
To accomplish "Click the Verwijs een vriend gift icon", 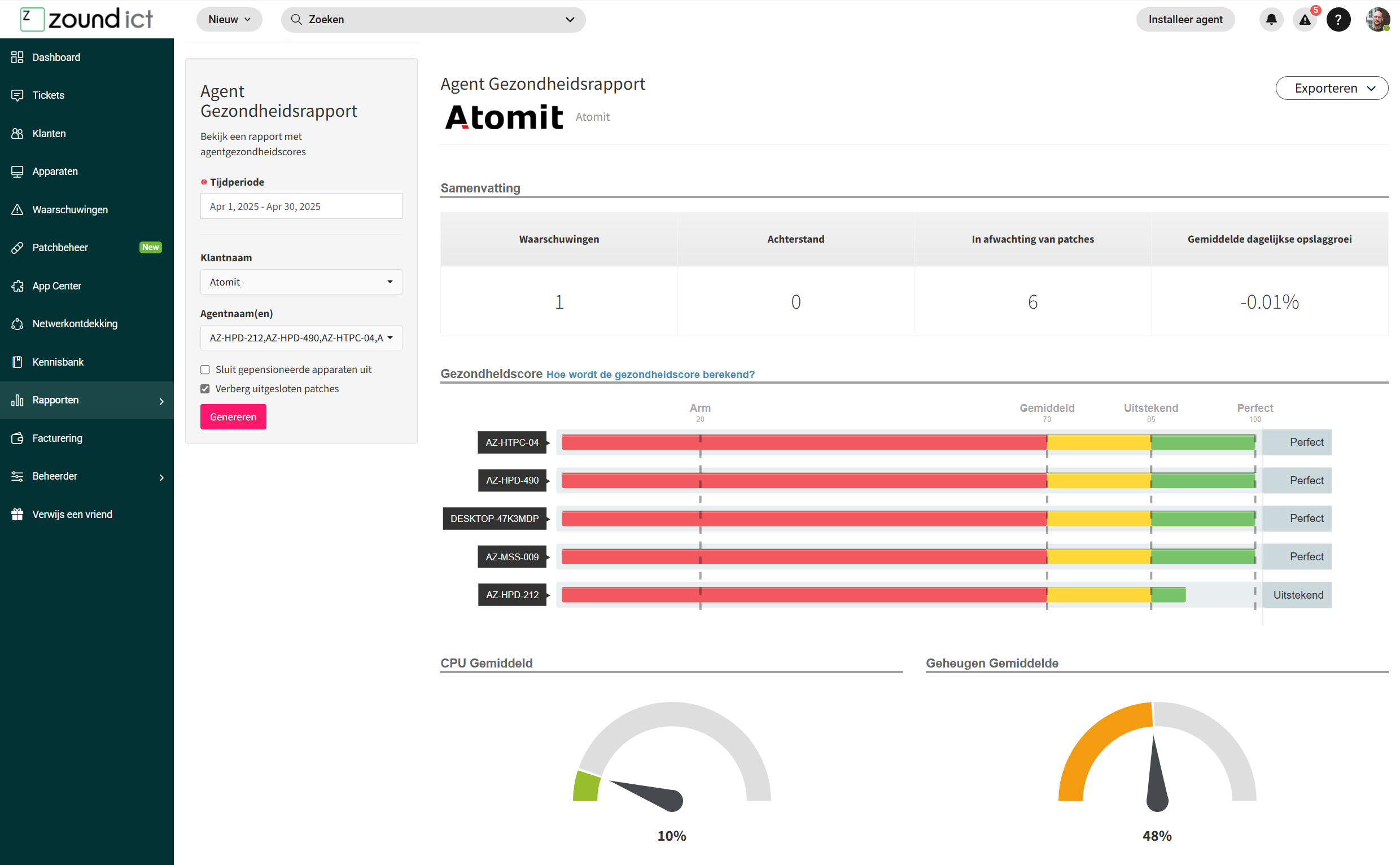I will 17,514.
